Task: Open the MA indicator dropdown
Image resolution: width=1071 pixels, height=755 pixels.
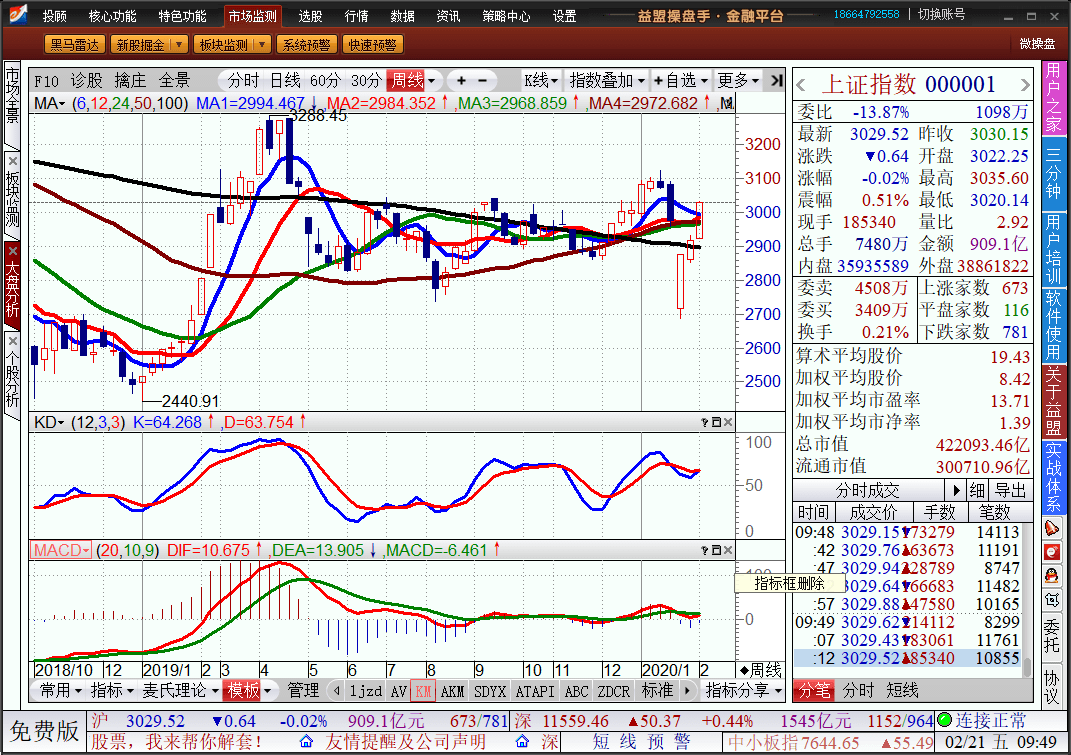Action: click(x=50, y=103)
